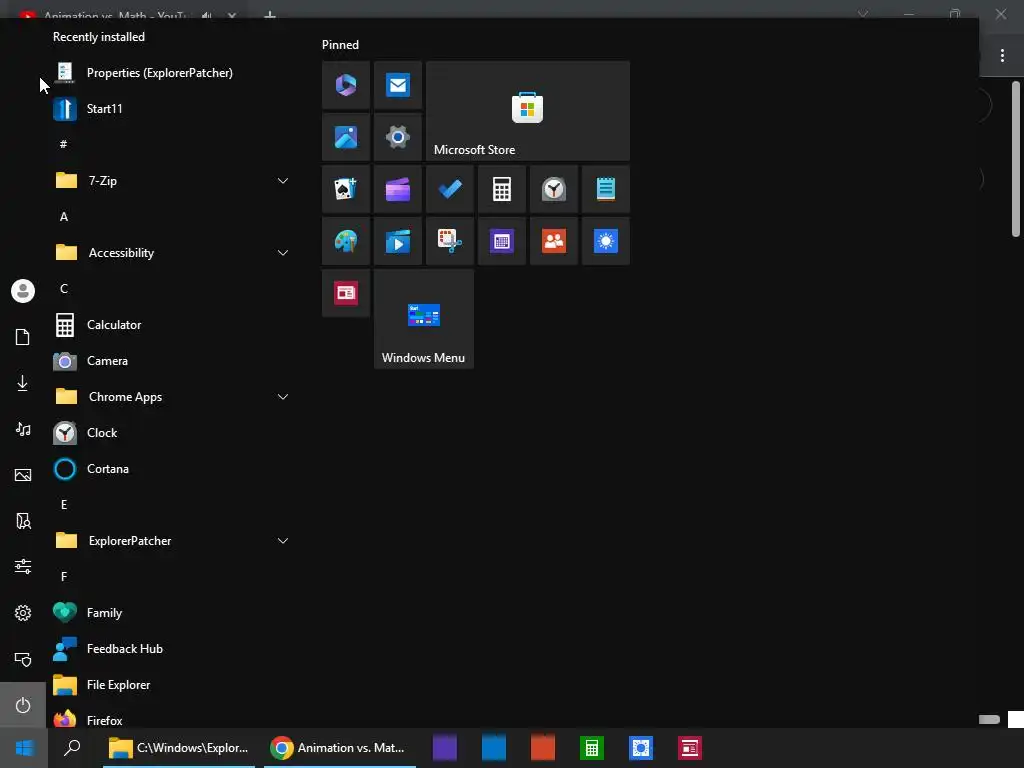
Task: Click the Power button in start sidebar
Action: pyautogui.click(x=23, y=705)
